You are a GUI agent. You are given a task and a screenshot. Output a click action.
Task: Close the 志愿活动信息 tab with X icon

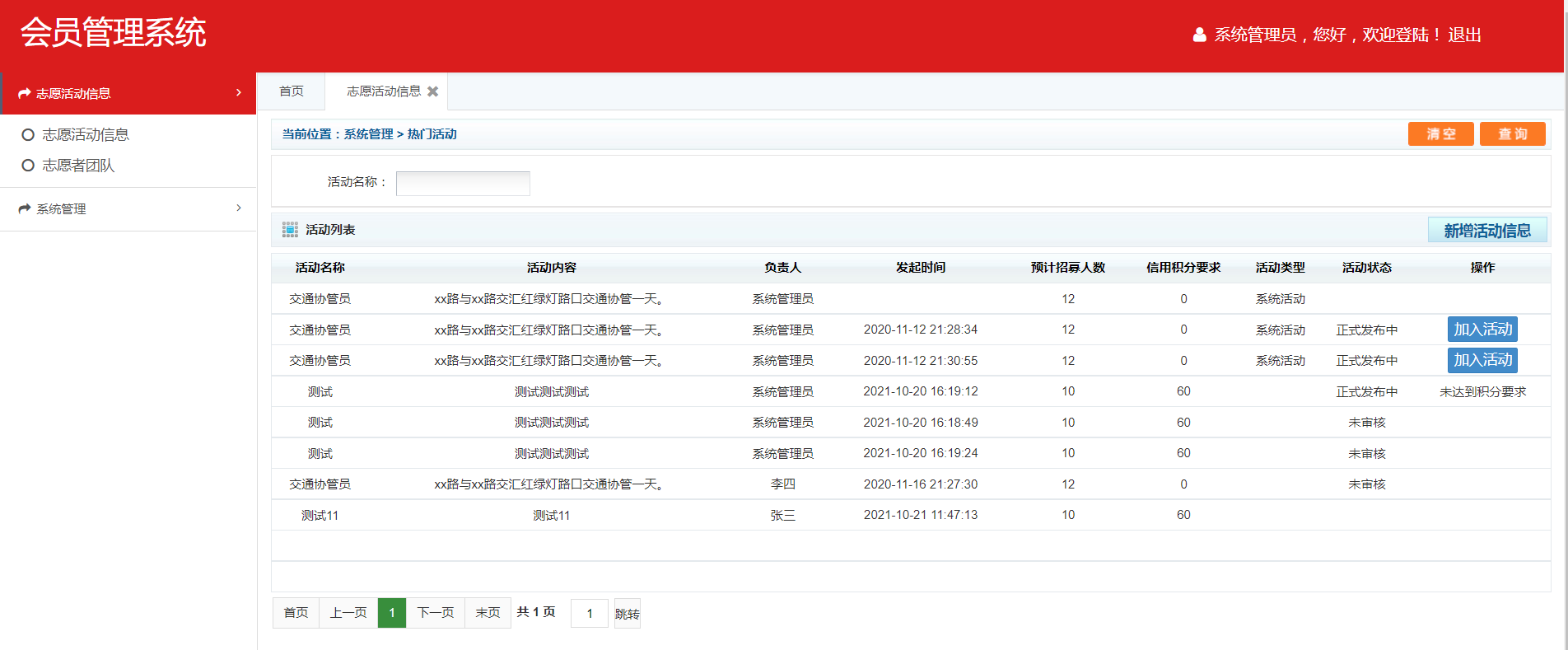click(432, 91)
